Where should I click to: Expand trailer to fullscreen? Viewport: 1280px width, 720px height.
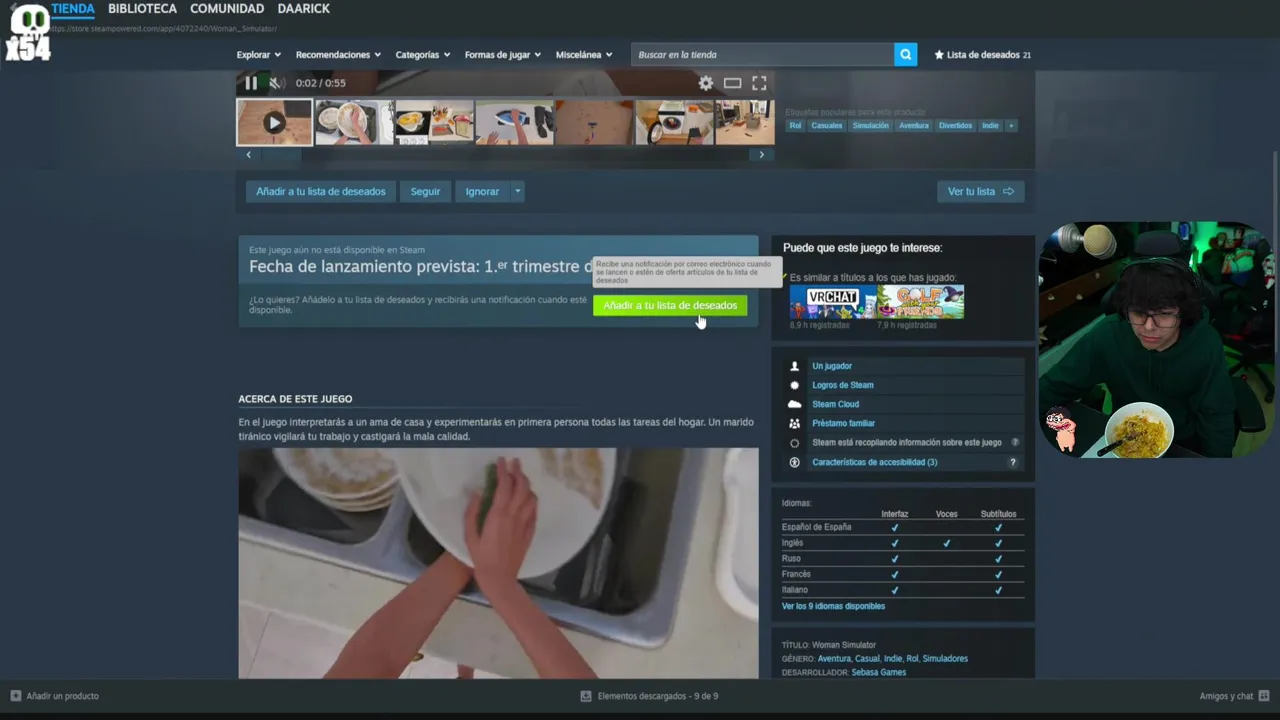759,83
